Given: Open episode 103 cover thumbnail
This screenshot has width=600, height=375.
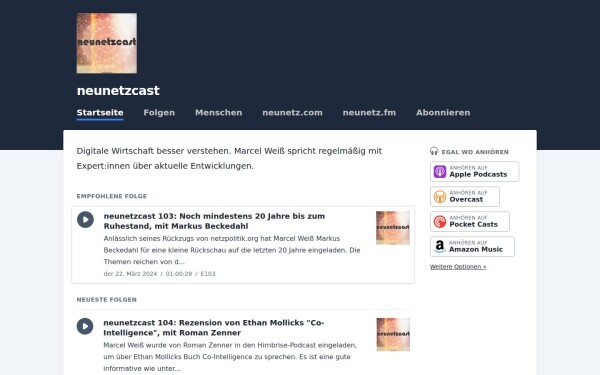Looking at the screenshot, I should tap(393, 228).
